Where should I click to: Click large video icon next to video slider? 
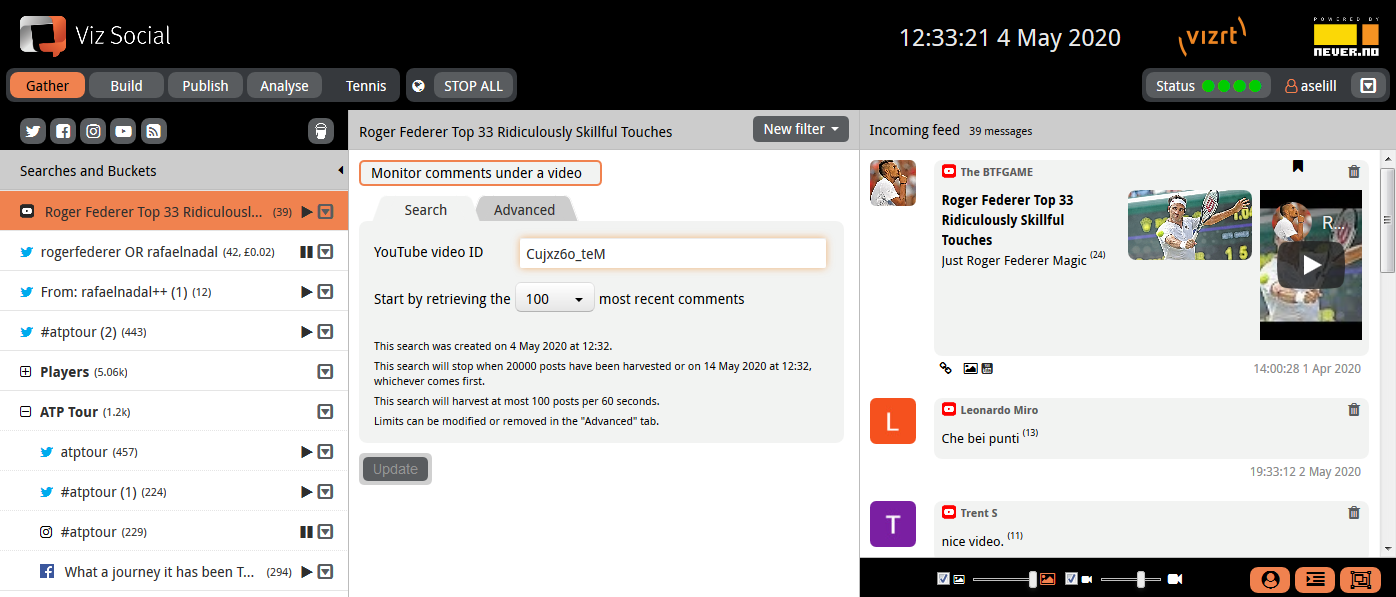coord(1175,579)
